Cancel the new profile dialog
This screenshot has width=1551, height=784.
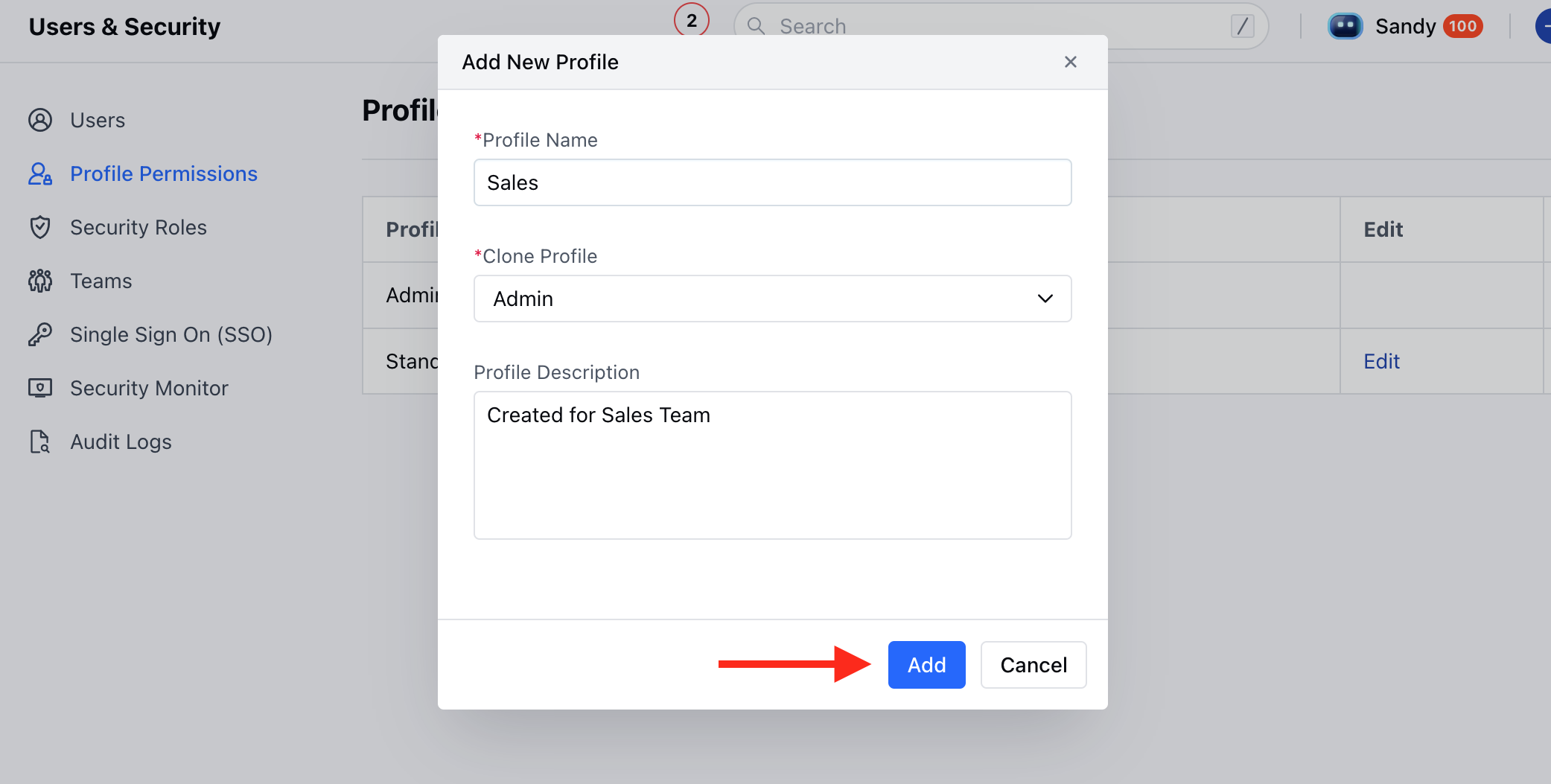coord(1034,665)
